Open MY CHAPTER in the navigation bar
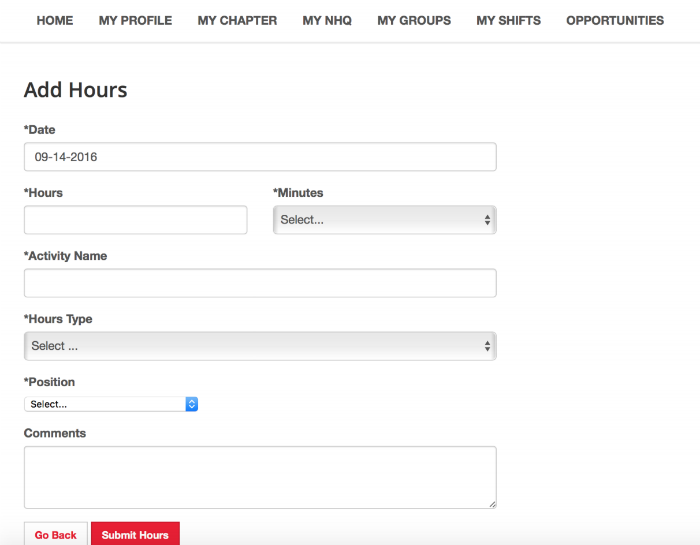 click(x=237, y=21)
